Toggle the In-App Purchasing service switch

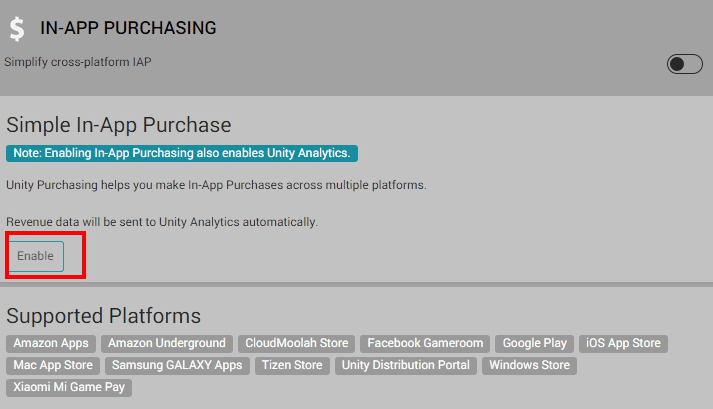[685, 64]
